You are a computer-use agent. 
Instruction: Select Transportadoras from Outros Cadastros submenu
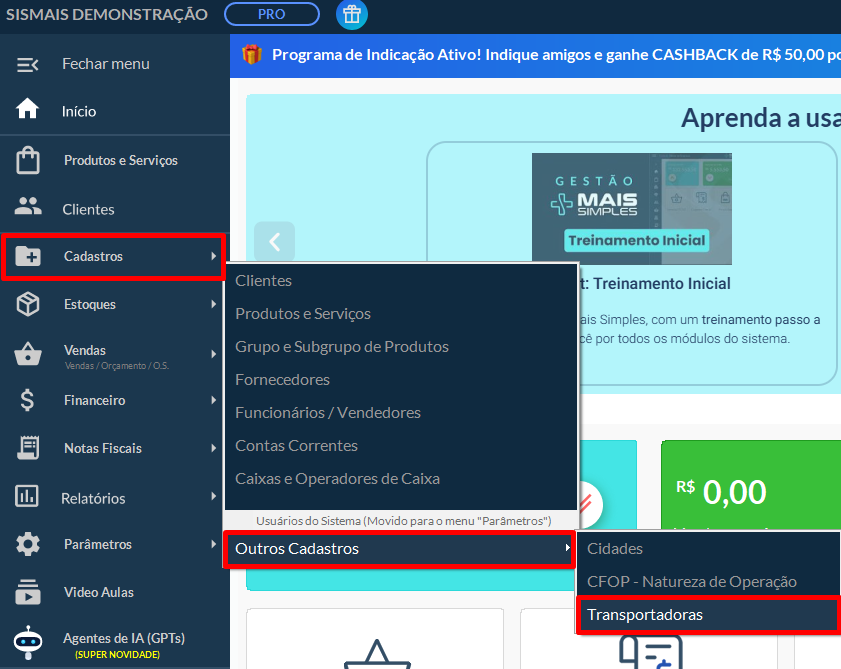(x=645, y=614)
